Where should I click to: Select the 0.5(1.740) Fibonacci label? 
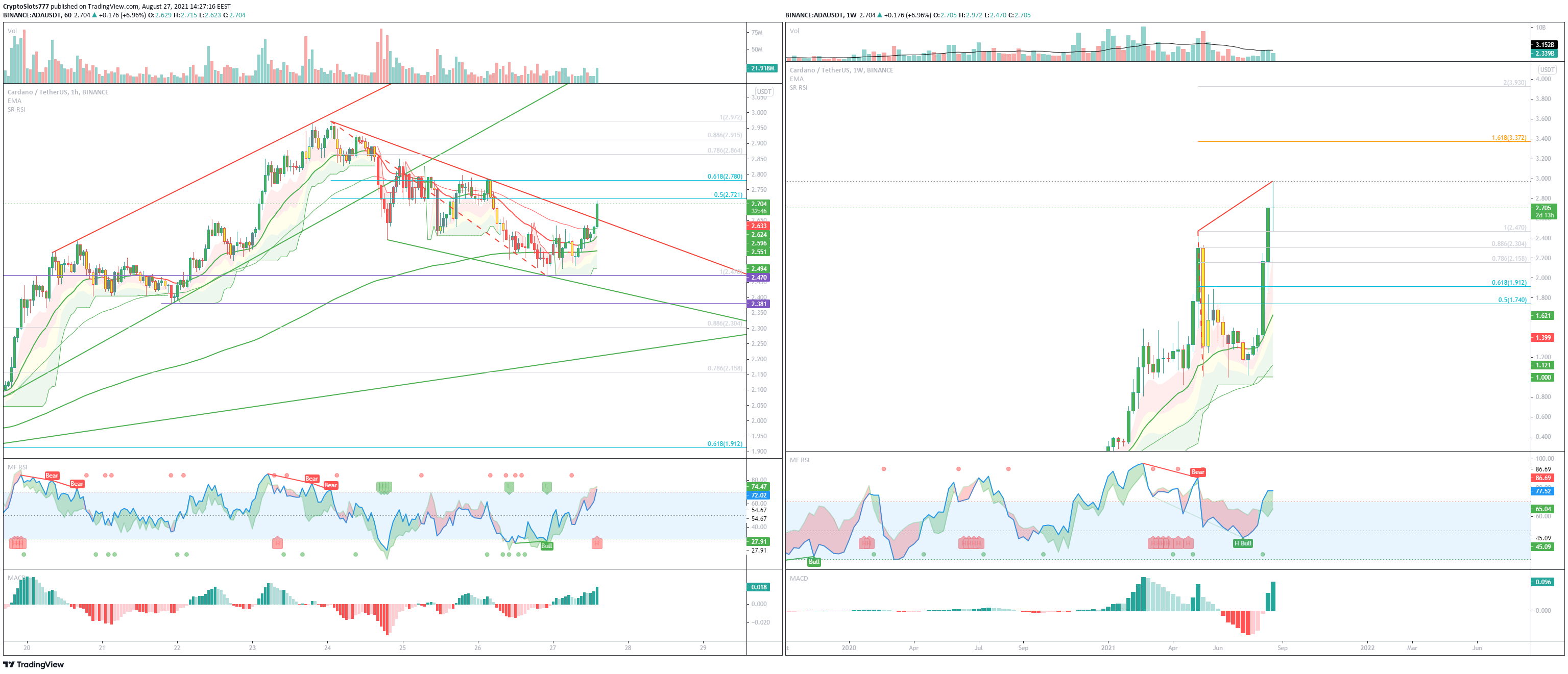click(1512, 300)
